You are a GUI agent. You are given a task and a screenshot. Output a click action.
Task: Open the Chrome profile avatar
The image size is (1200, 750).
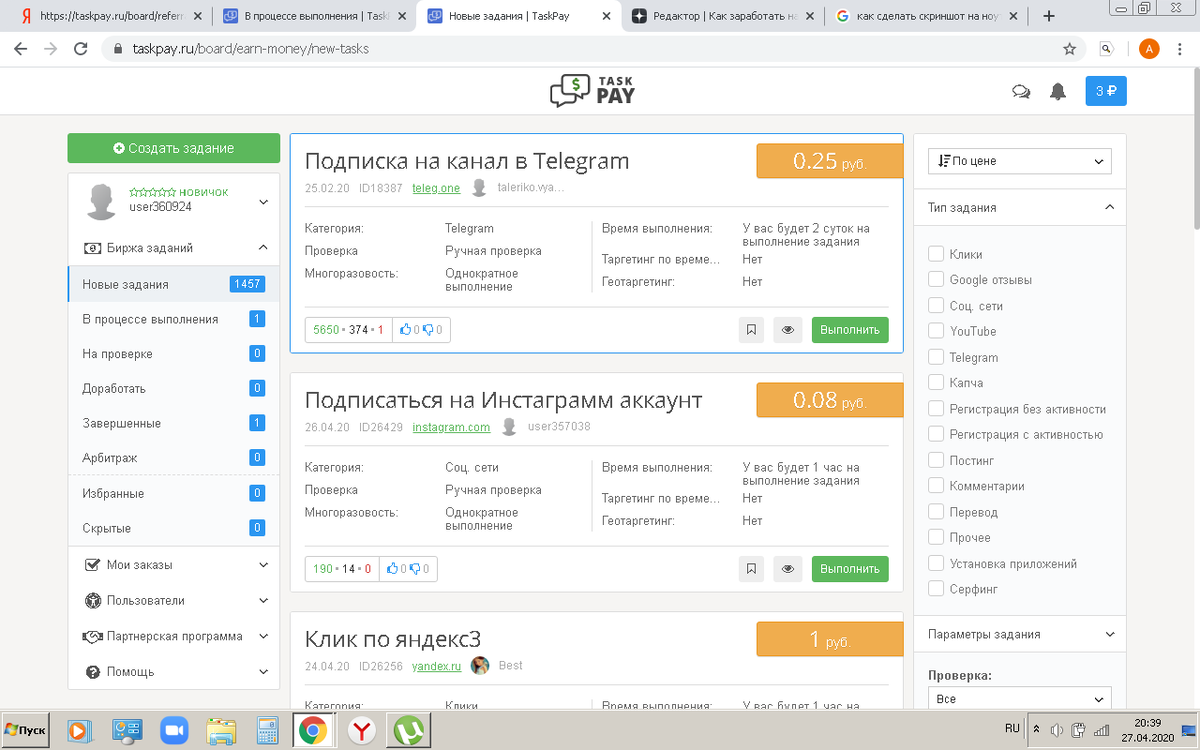pos(1149,48)
